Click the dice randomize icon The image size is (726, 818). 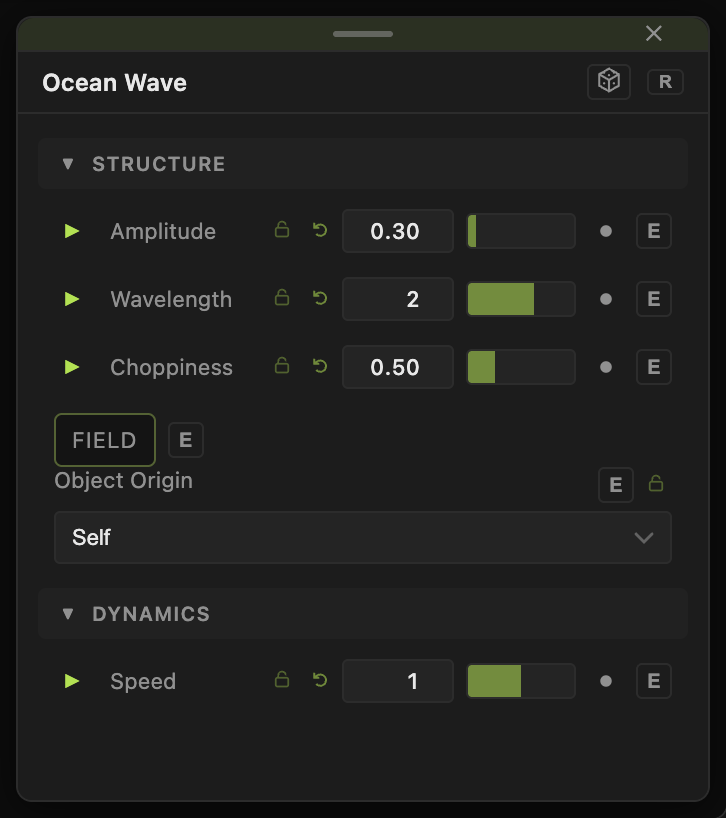[609, 82]
